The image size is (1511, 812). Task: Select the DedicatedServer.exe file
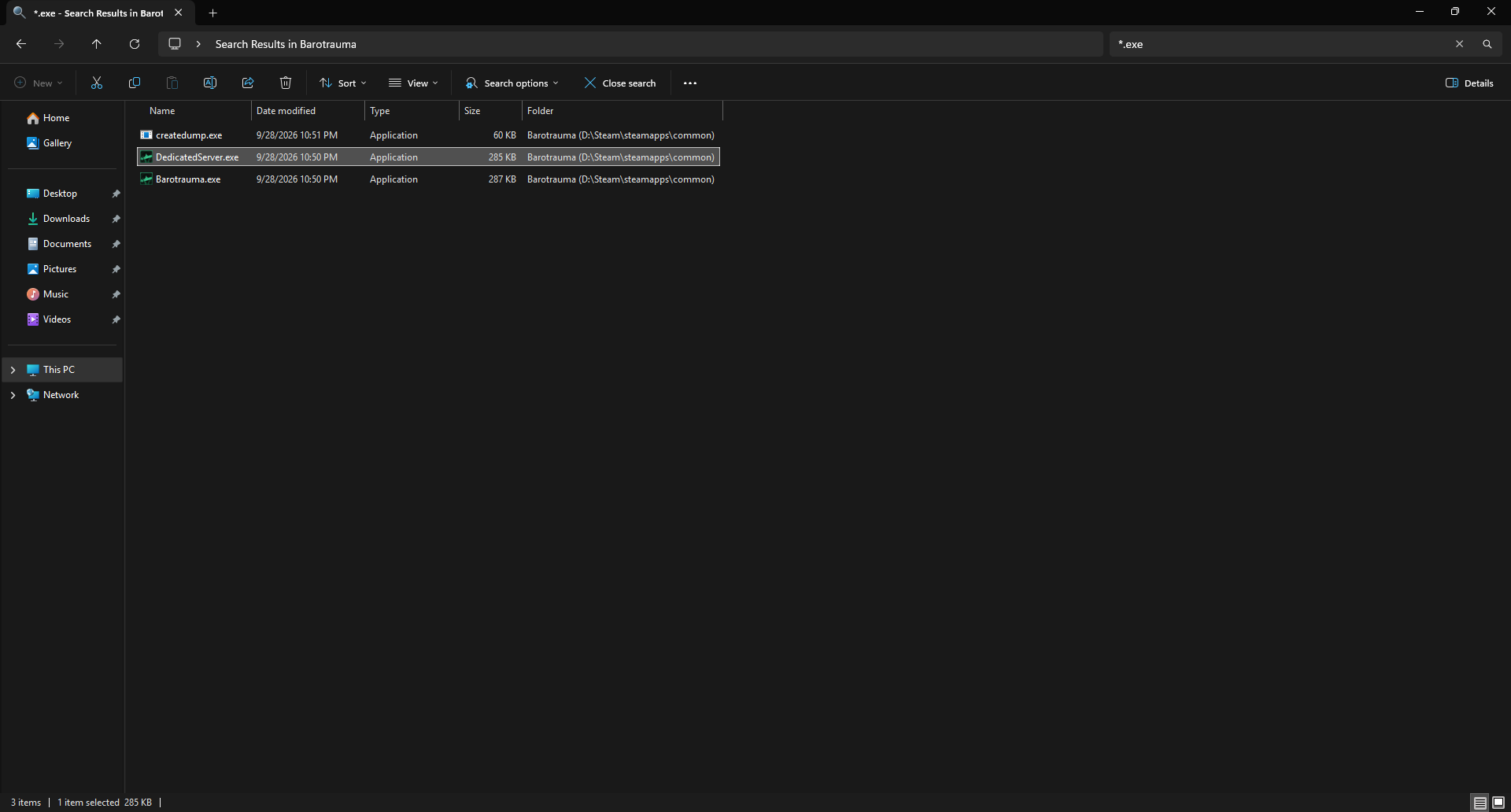[429, 157]
